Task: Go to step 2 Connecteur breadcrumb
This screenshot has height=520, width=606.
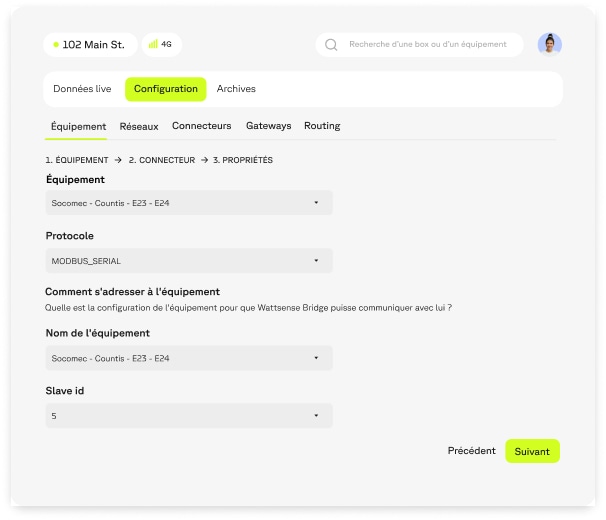Action: coord(162,160)
